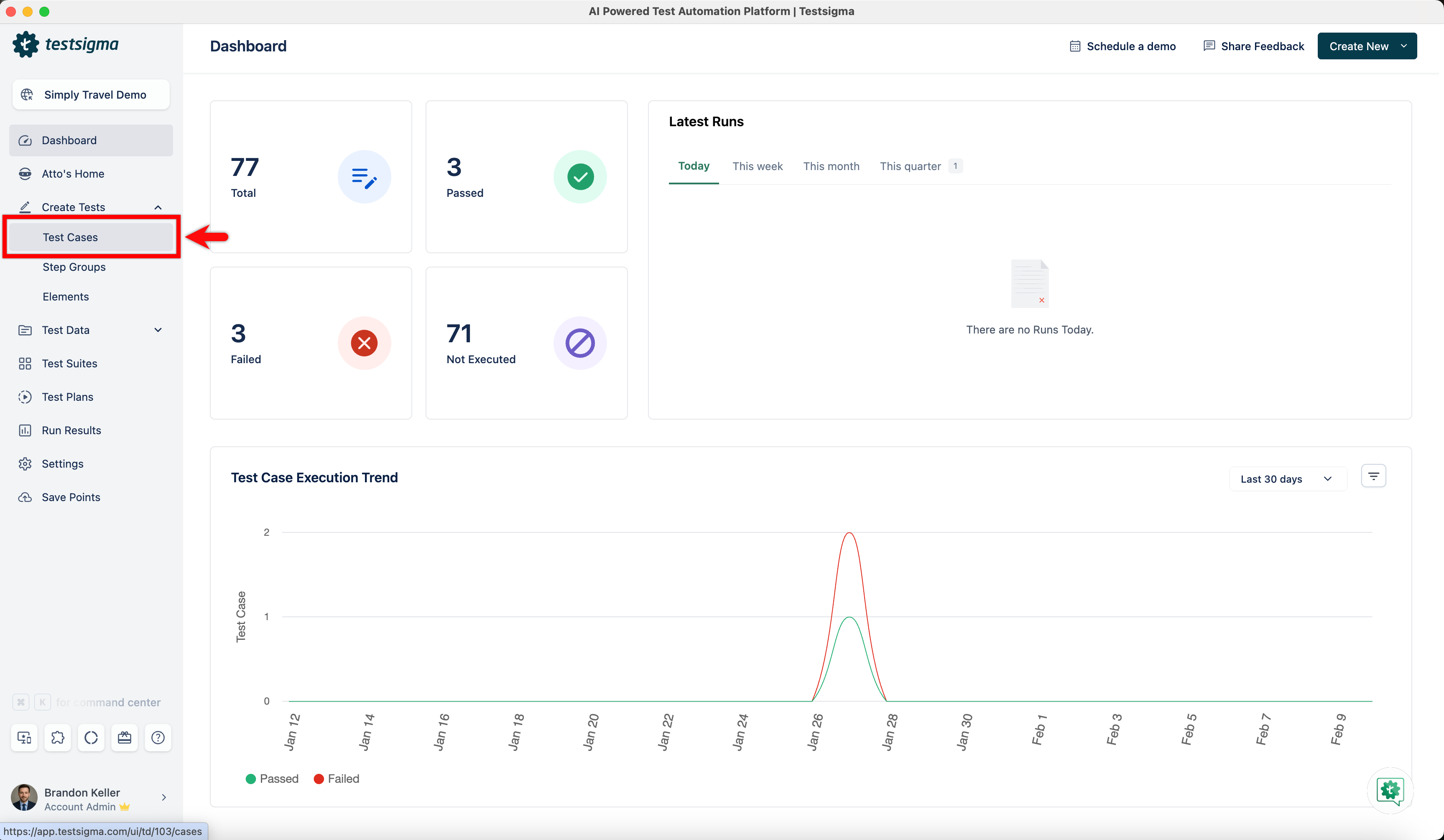1444x840 pixels.
Task: Click the testsigma gear logo
Action: pyautogui.click(x=26, y=44)
